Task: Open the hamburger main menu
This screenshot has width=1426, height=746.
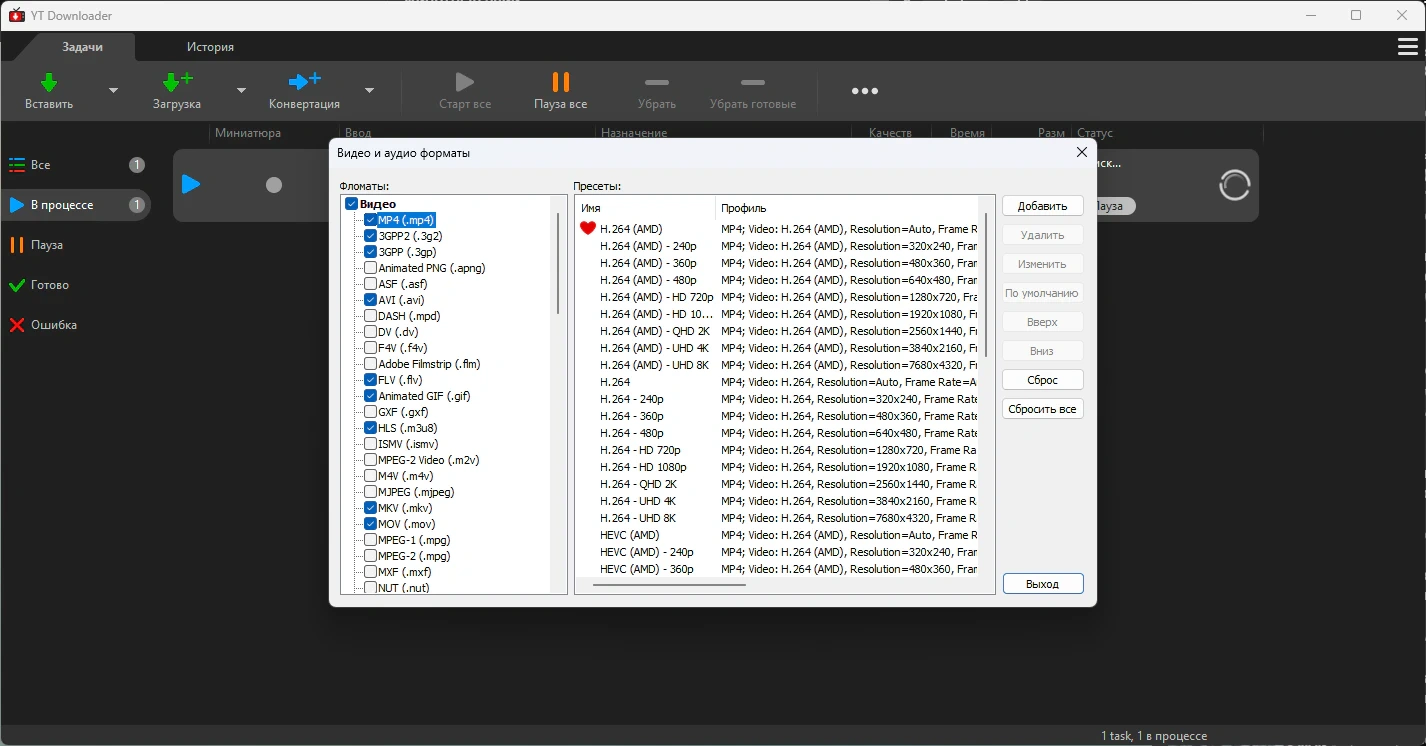Action: click(x=1407, y=47)
